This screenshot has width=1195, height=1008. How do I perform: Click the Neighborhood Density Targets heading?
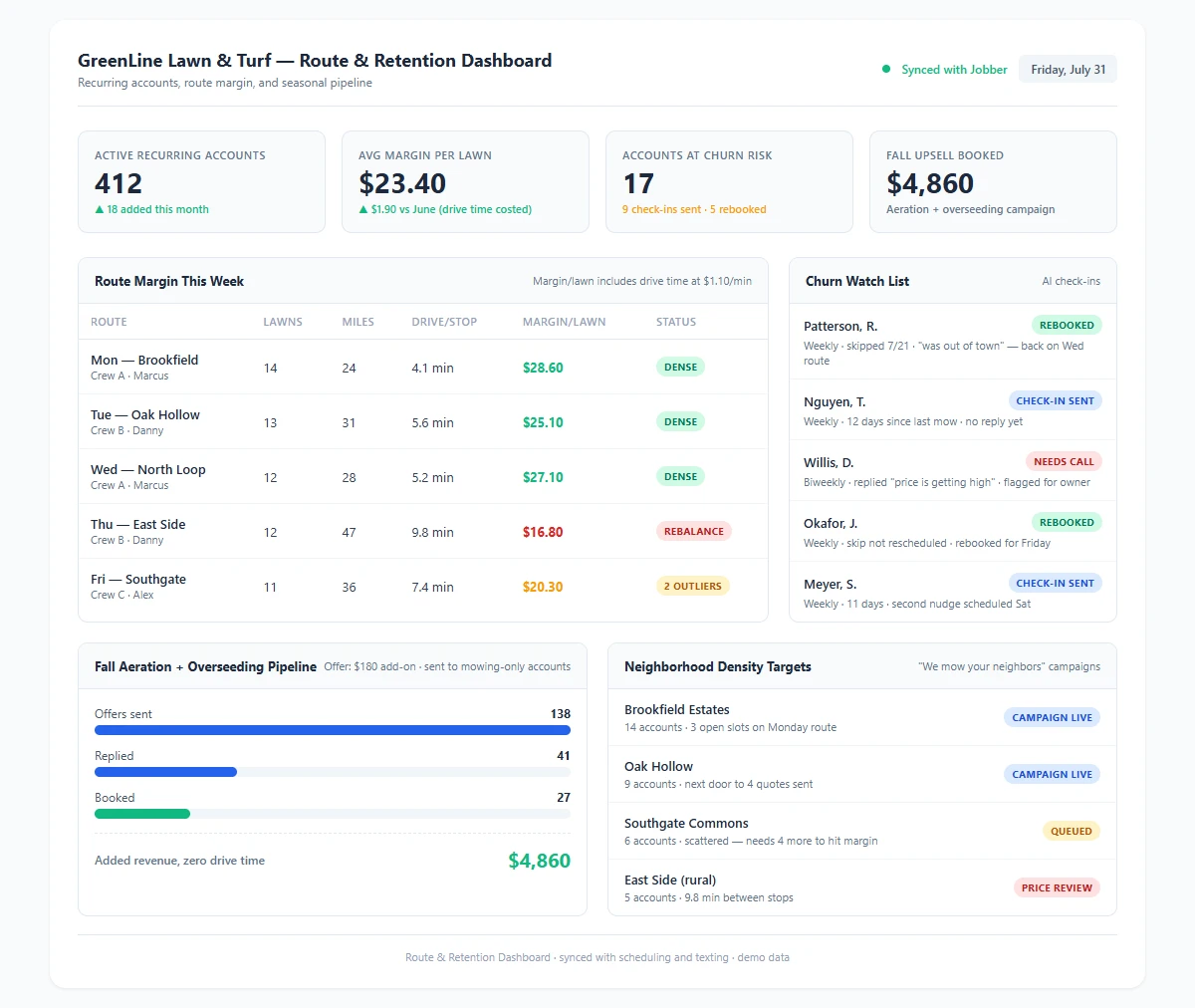(718, 666)
